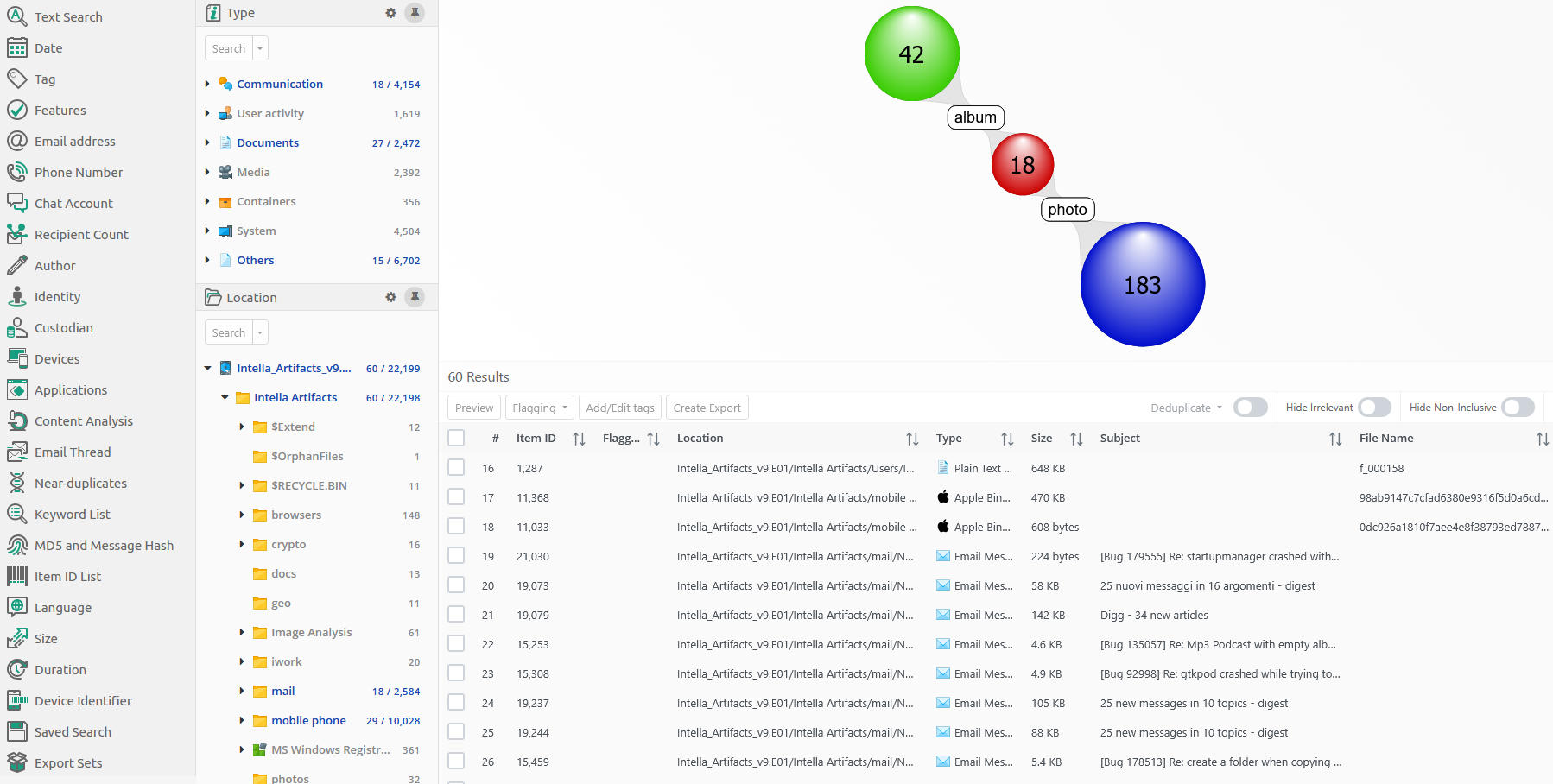
Task: Open the Text Search facet icon
Action: (16, 16)
